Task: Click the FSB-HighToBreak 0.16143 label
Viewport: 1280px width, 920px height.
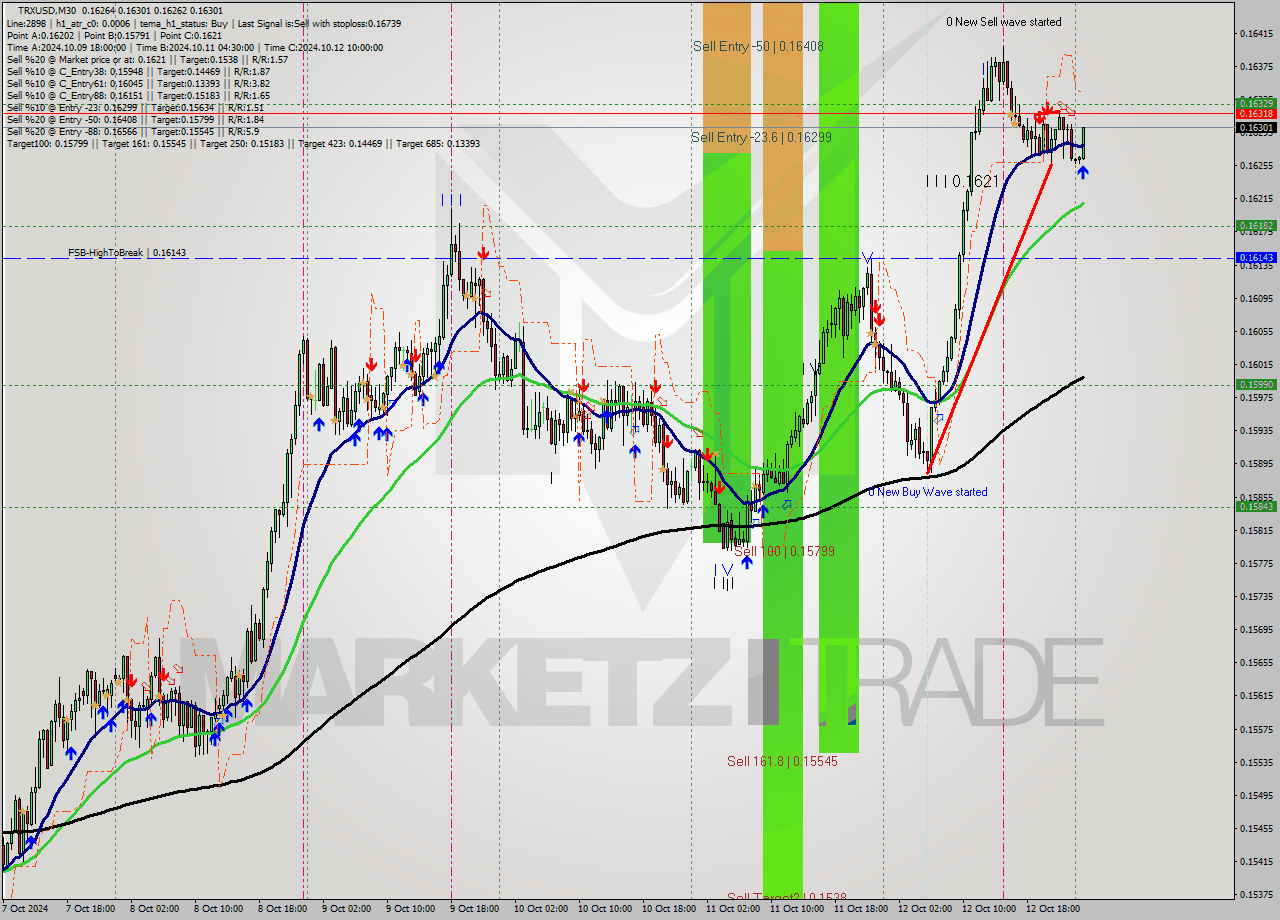Action: coord(127,253)
